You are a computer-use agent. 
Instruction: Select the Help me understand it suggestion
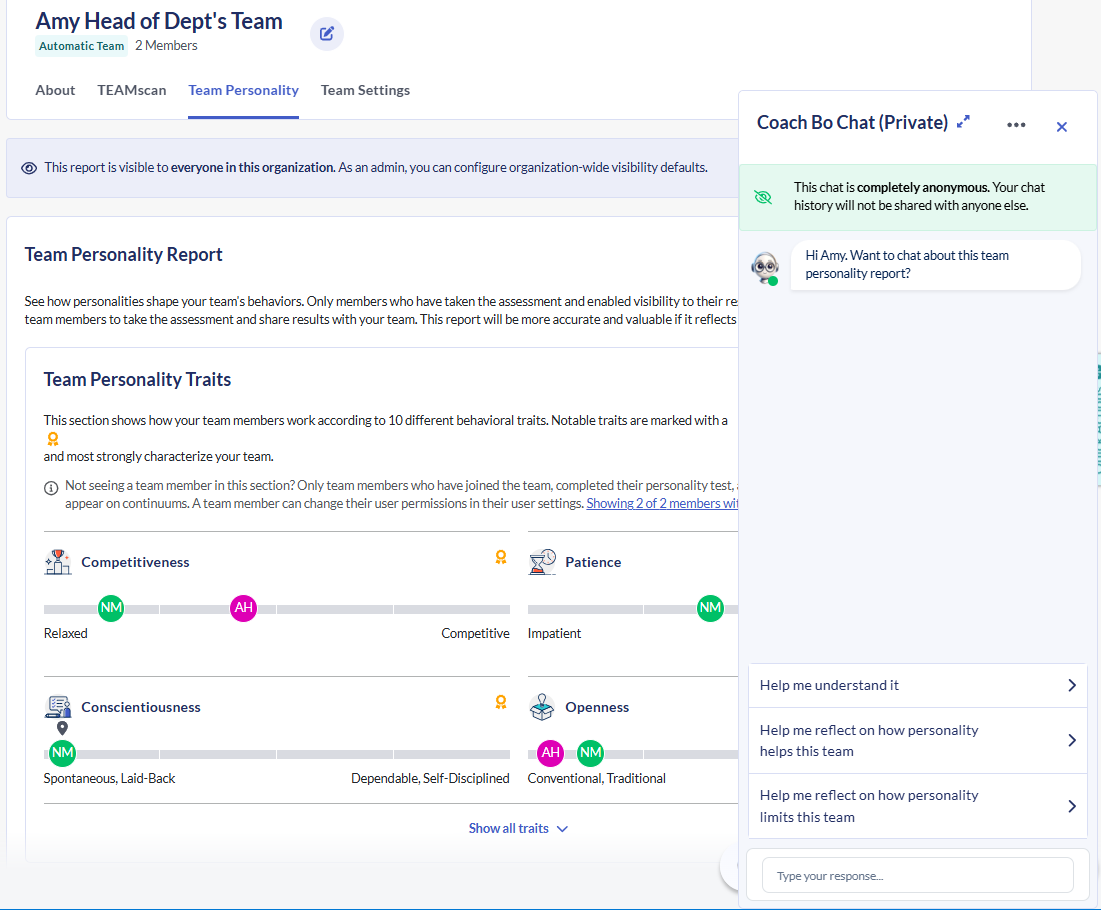coord(917,686)
